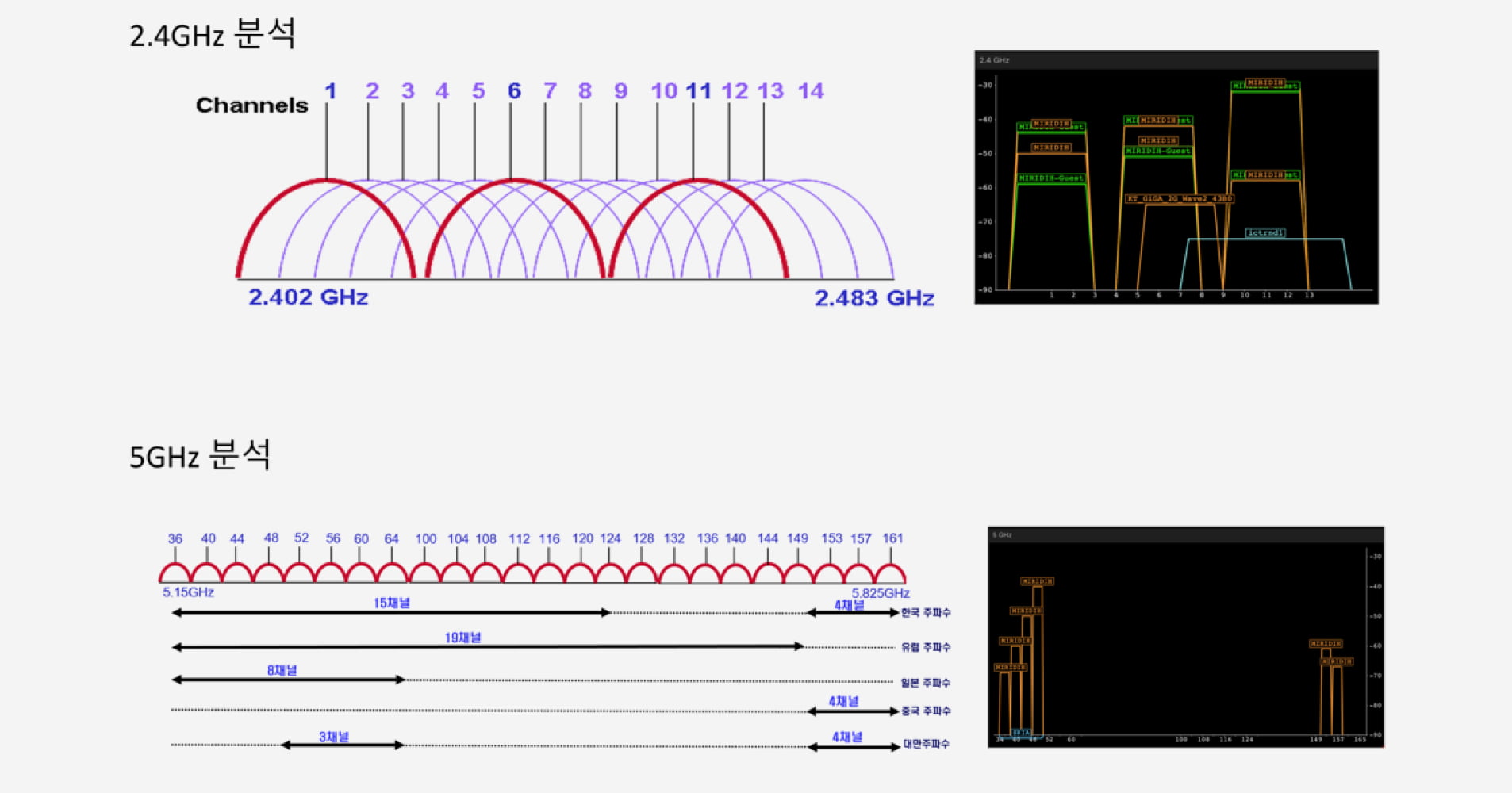This screenshot has width=1512, height=793.
Task: Click channel 36 in the 5GHz diagram
Action: click(175, 539)
